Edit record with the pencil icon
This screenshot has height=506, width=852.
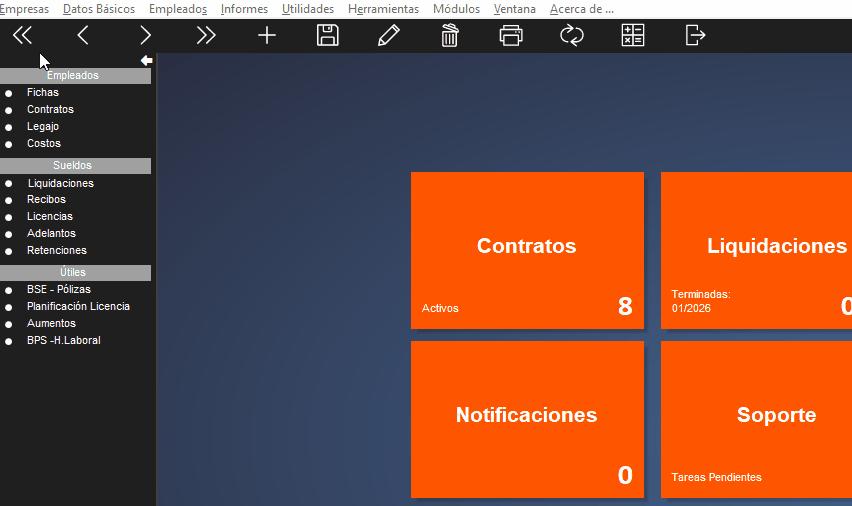tap(388, 36)
